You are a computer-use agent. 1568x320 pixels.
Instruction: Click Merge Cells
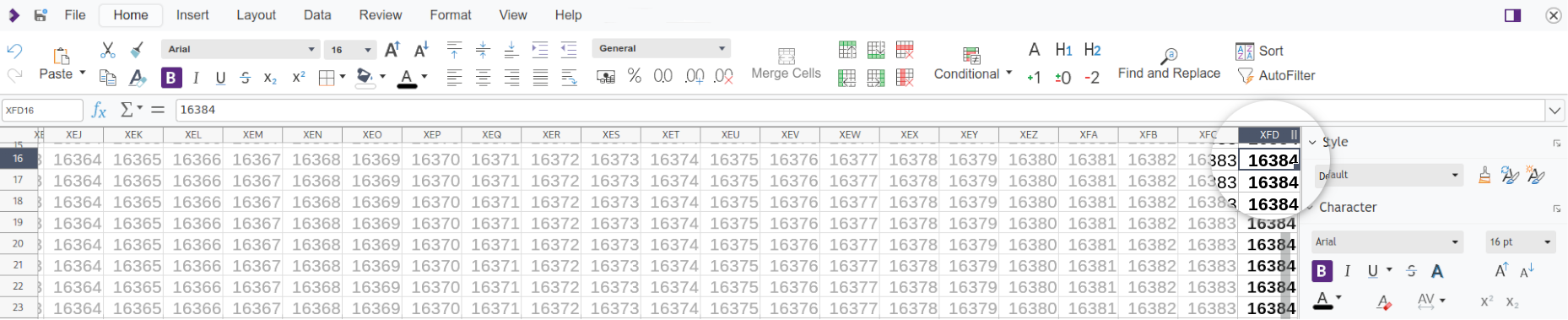click(x=786, y=64)
